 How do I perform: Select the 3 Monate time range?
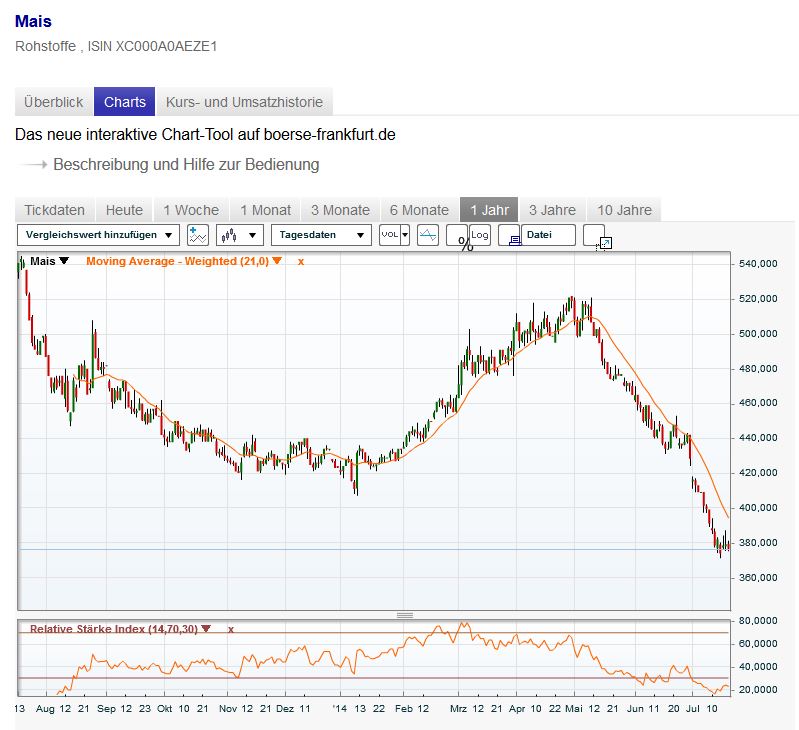click(340, 210)
